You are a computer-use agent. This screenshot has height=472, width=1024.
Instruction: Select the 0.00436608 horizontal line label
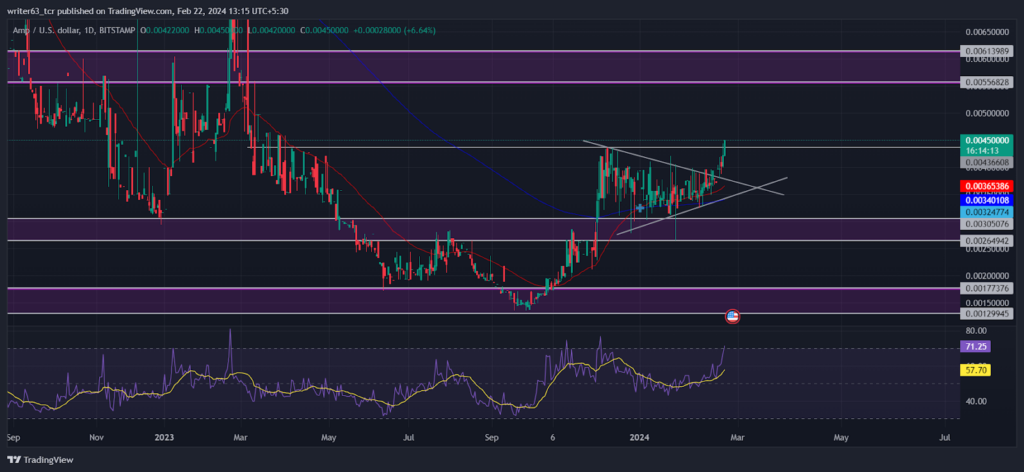pos(985,161)
